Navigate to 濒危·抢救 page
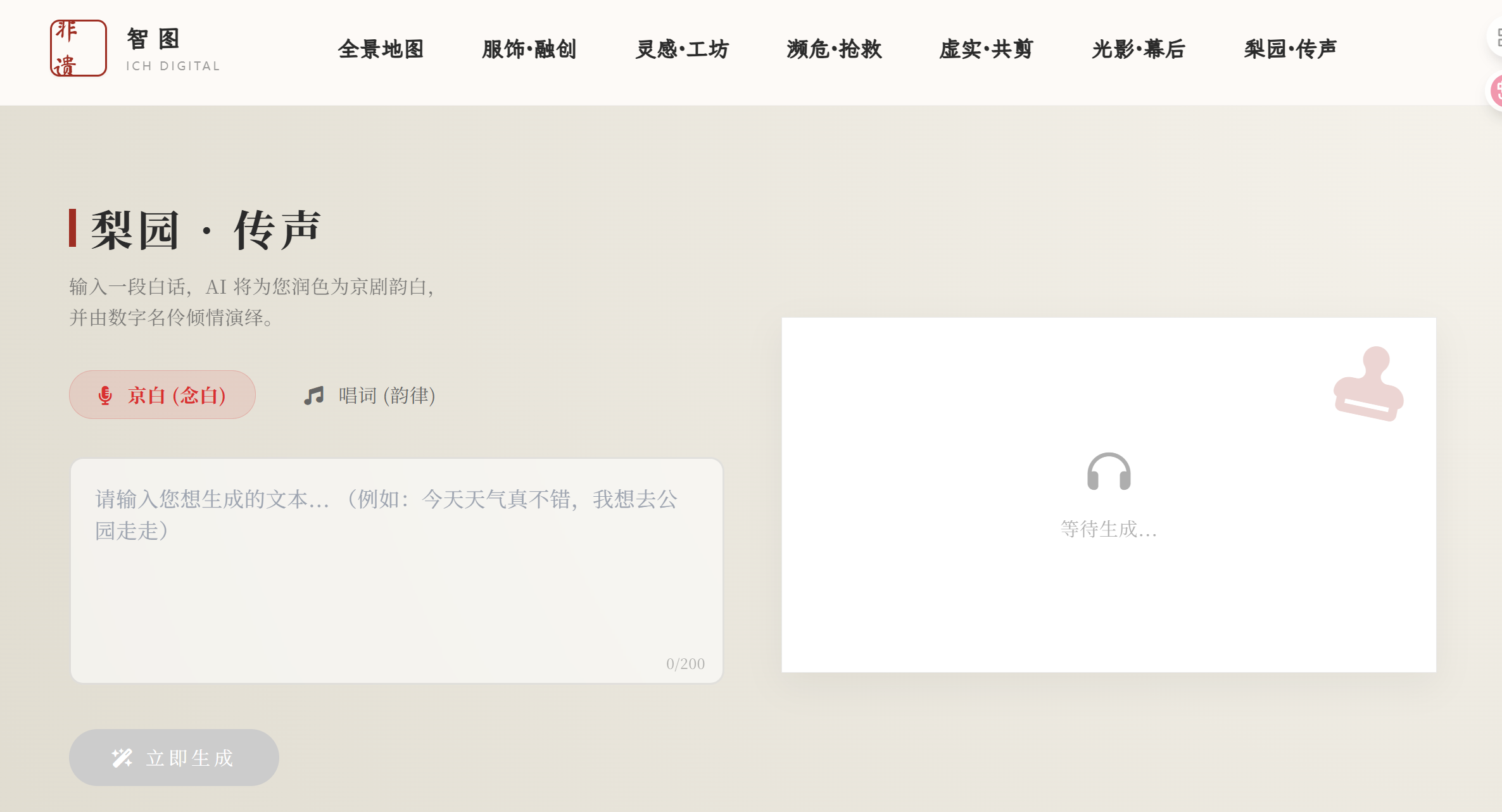This screenshot has height=812, width=1502. (834, 49)
